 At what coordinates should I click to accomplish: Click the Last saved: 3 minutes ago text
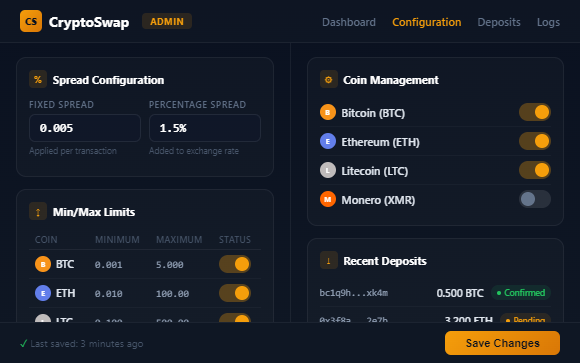click(87, 344)
